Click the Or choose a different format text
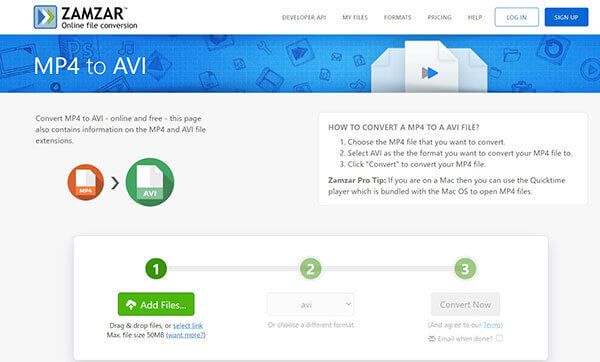600x362 pixels. coord(311,325)
